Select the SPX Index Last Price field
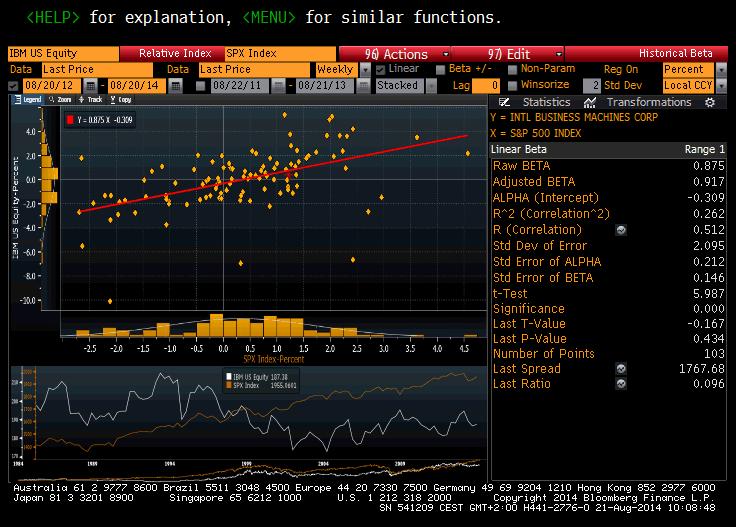The image size is (736, 527). click(x=254, y=70)
